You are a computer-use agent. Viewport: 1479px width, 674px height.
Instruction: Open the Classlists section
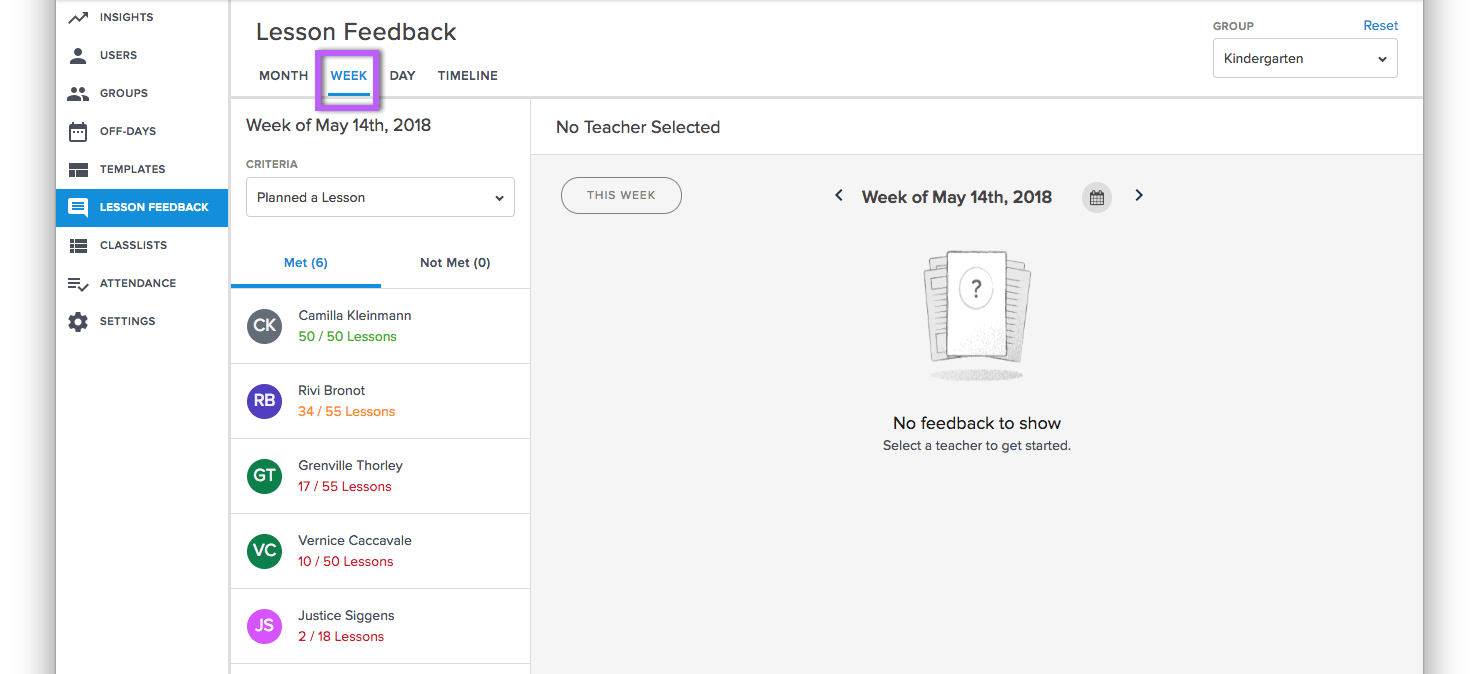click(142, 245)
